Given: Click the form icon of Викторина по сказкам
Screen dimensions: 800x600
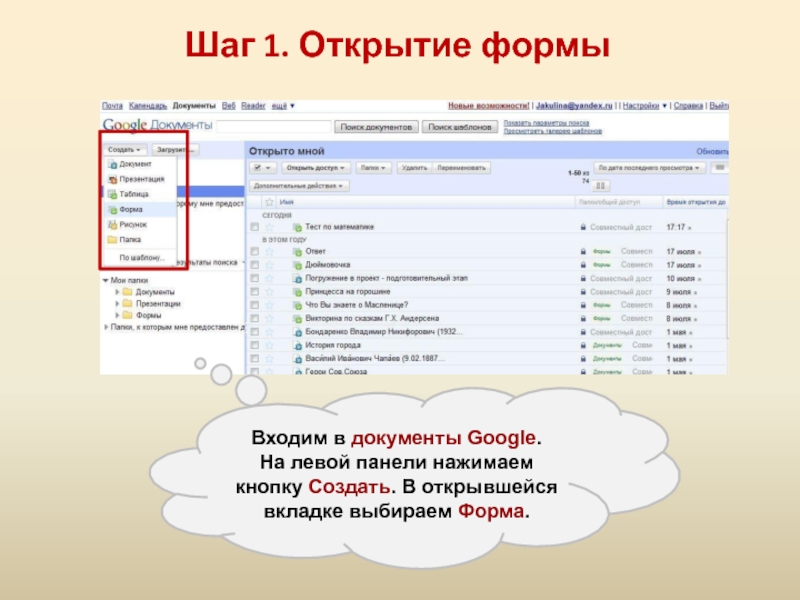Looking at the screenshot, I should (297, 318).
